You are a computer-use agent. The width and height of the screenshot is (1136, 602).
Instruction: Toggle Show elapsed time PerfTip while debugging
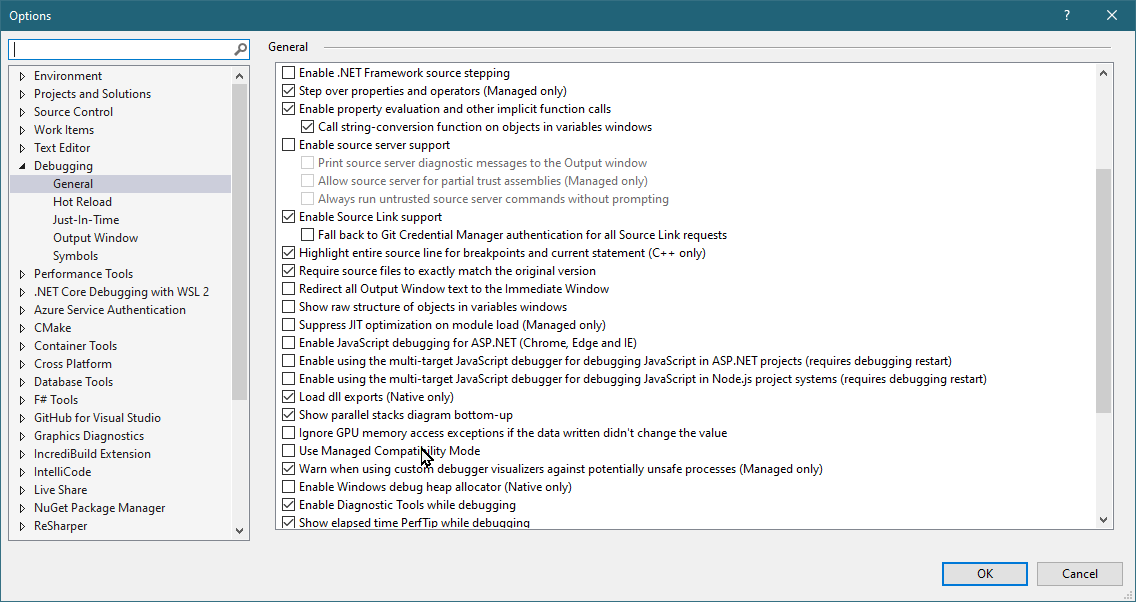(288, 522)
